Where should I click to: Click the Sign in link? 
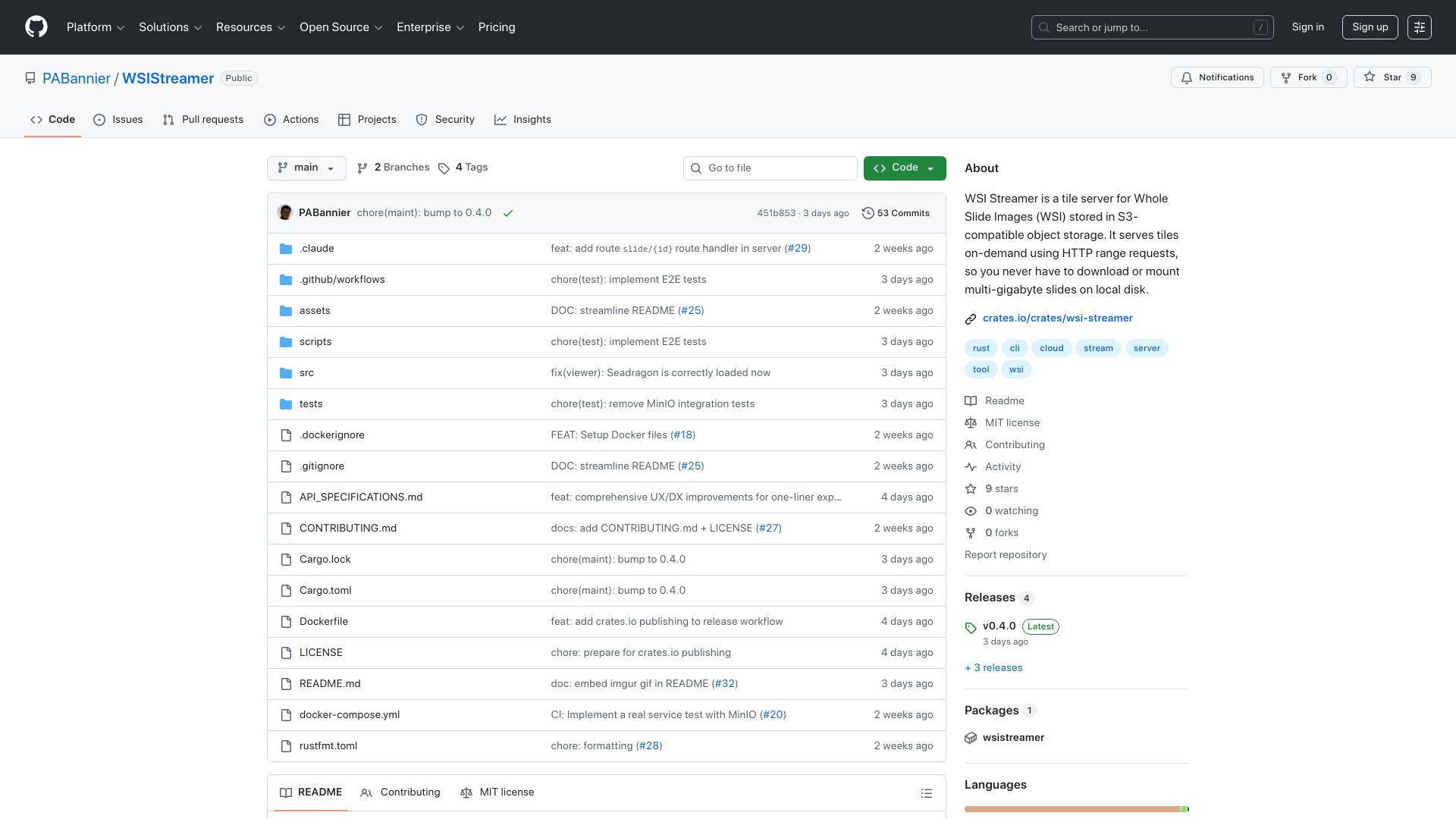pos(1307,27)
